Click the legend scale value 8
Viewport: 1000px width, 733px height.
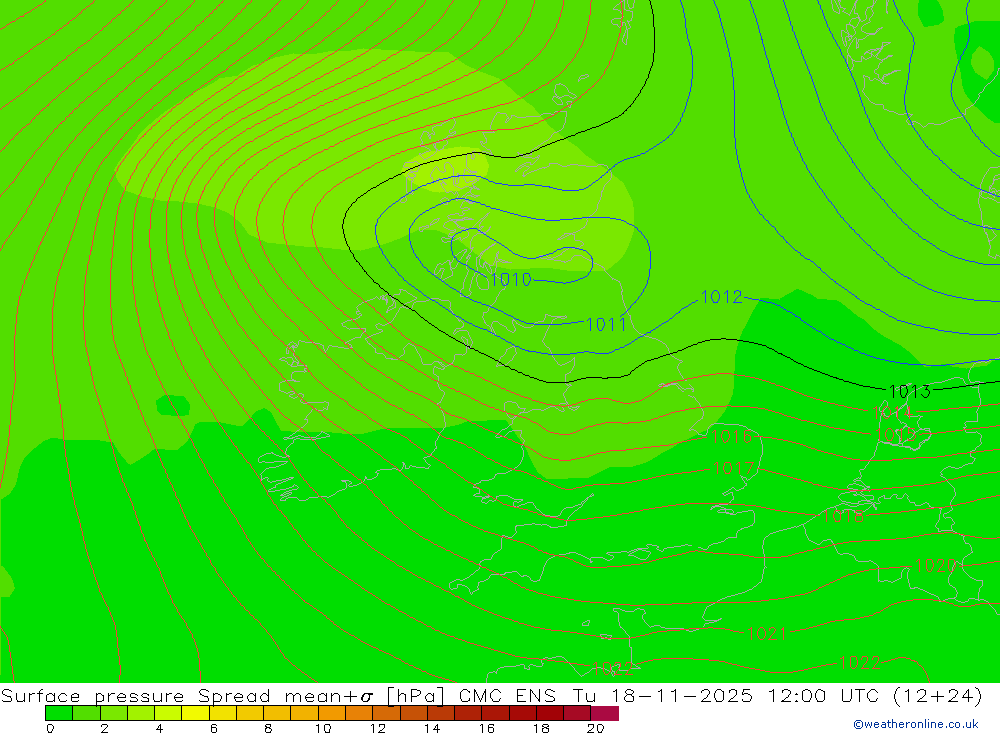[x=268, y=728]
